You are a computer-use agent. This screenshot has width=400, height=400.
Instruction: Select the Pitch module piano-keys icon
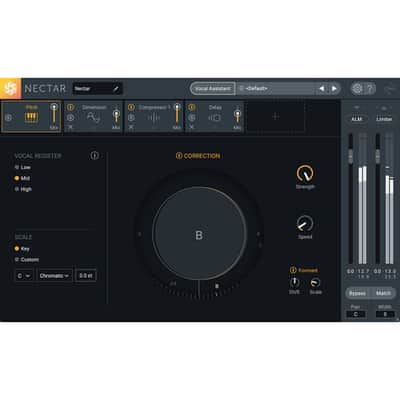point(31,117)
